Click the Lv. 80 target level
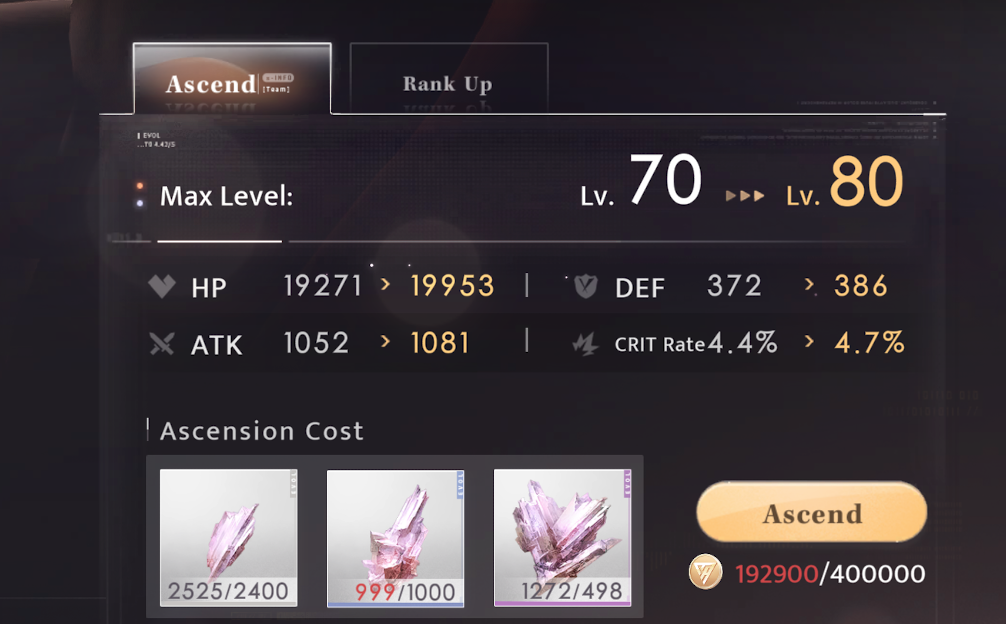1006x624 pixels. click(844, 183)
